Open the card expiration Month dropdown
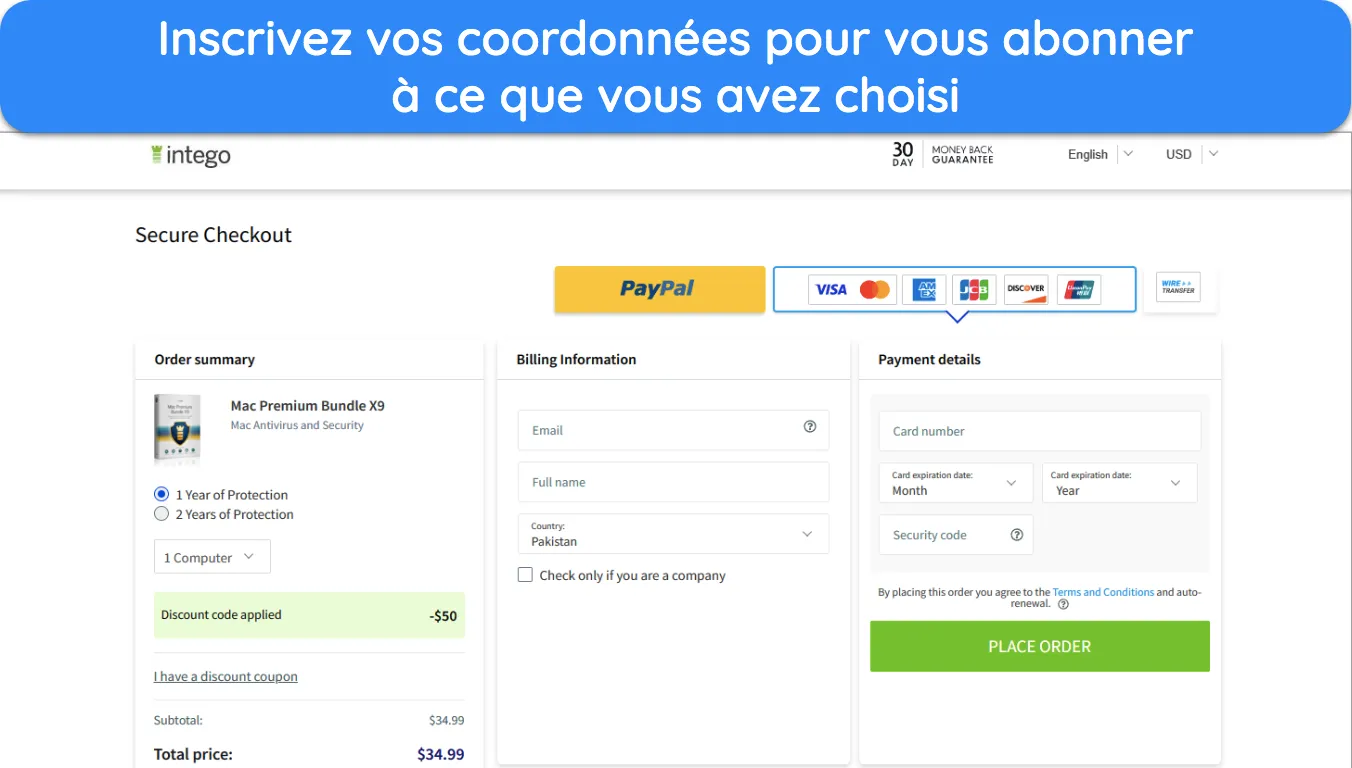The image size is (1352, 768). pyautogui.click(x=955, y=483)
